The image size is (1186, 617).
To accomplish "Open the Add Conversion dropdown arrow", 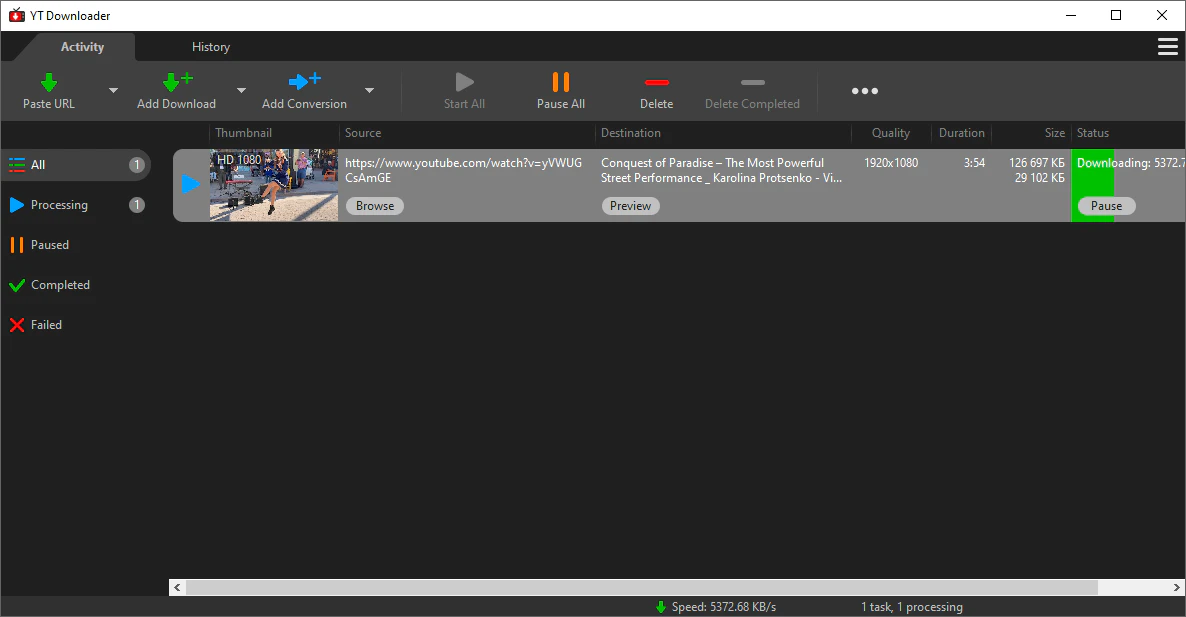I will [x=369, y=91].
